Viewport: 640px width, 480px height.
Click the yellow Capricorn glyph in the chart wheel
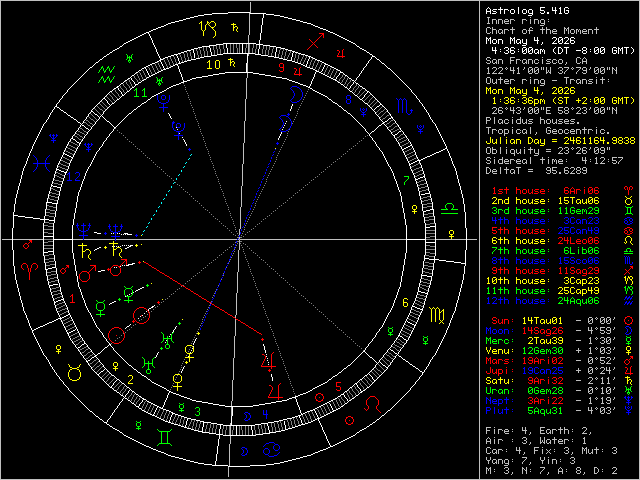(207, 29)
